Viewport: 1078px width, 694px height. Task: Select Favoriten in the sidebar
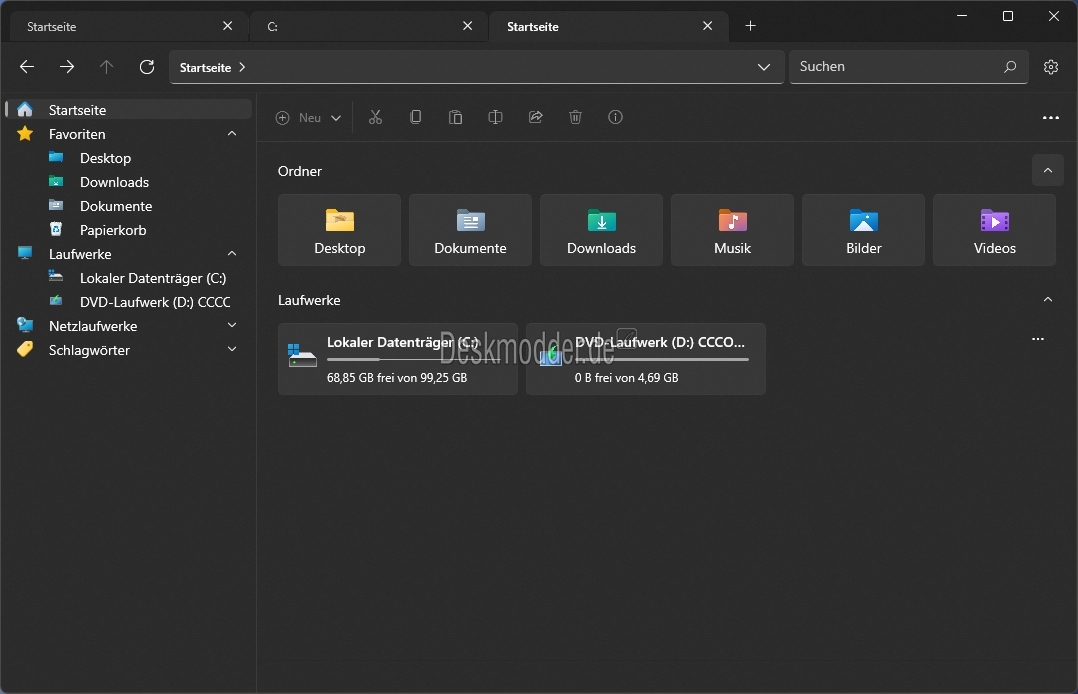click(129, 133)
